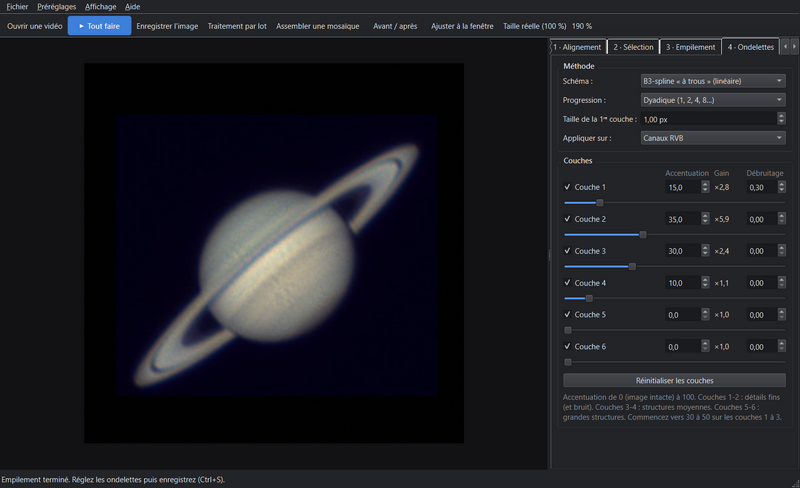The width and height of the screenshot is (800, 488).
Task: Uncheck Couche 6 checkbox
Action: tap(567, 346)
